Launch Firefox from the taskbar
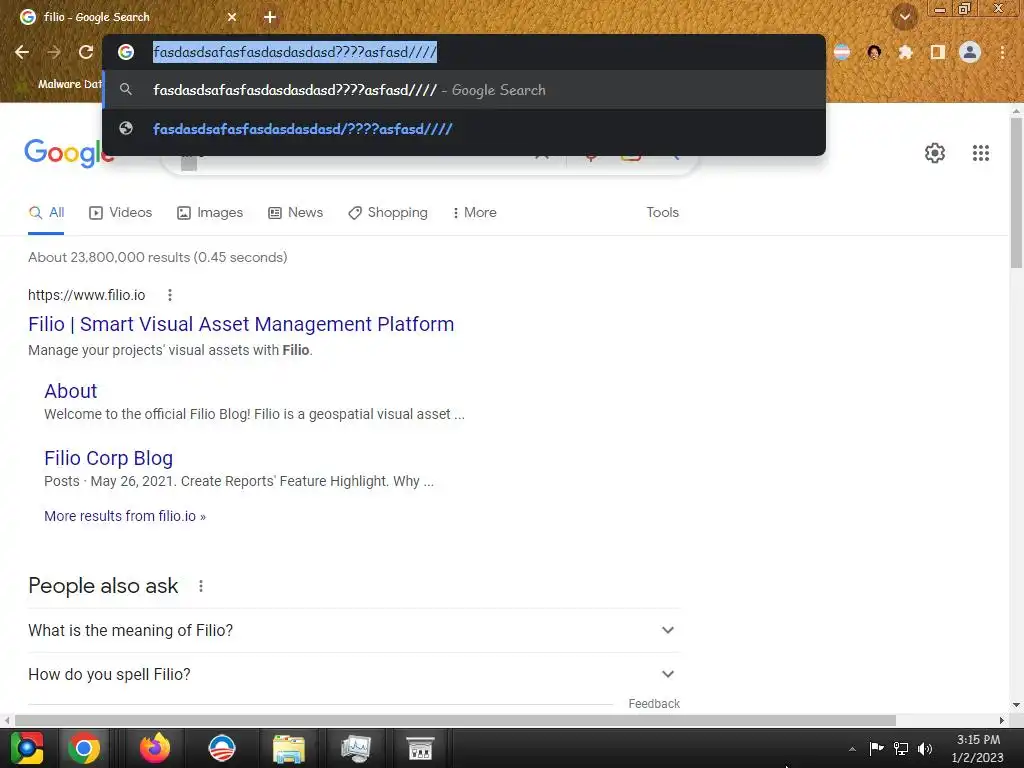 (155, 748)
